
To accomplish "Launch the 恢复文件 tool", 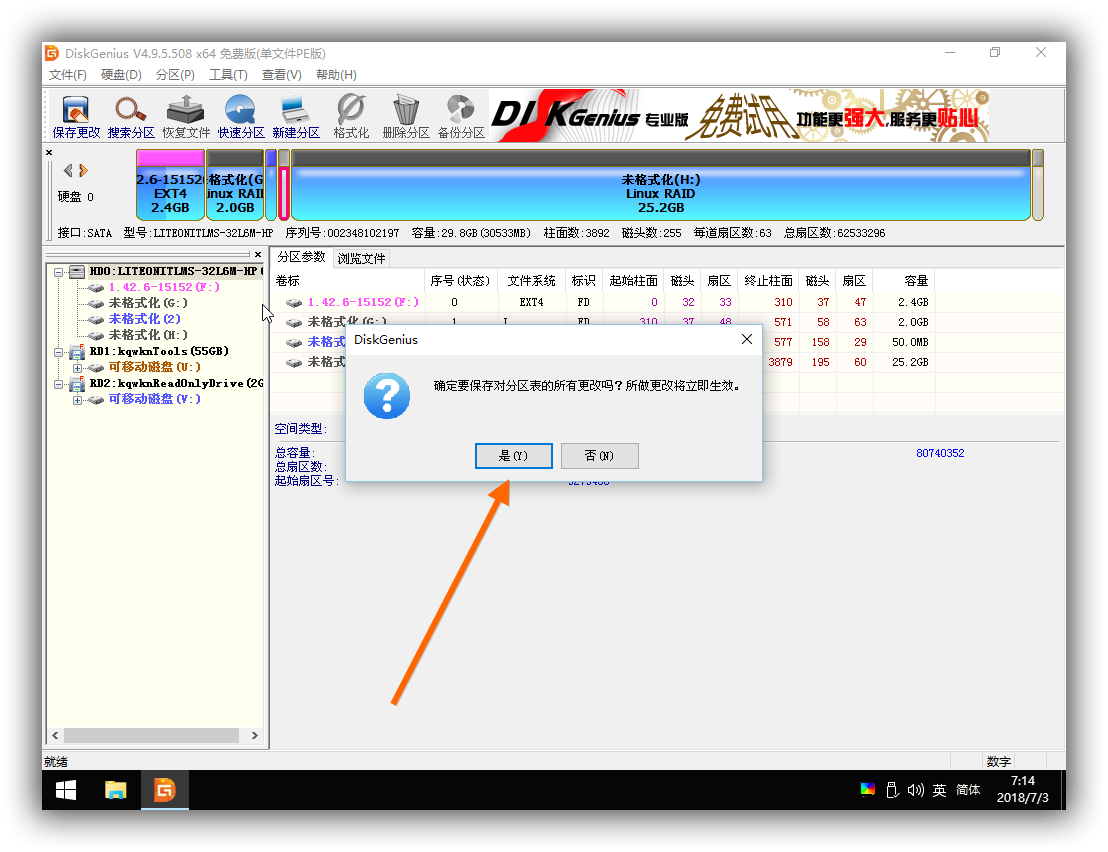I will pyautogui.click(x=186, y=117).
